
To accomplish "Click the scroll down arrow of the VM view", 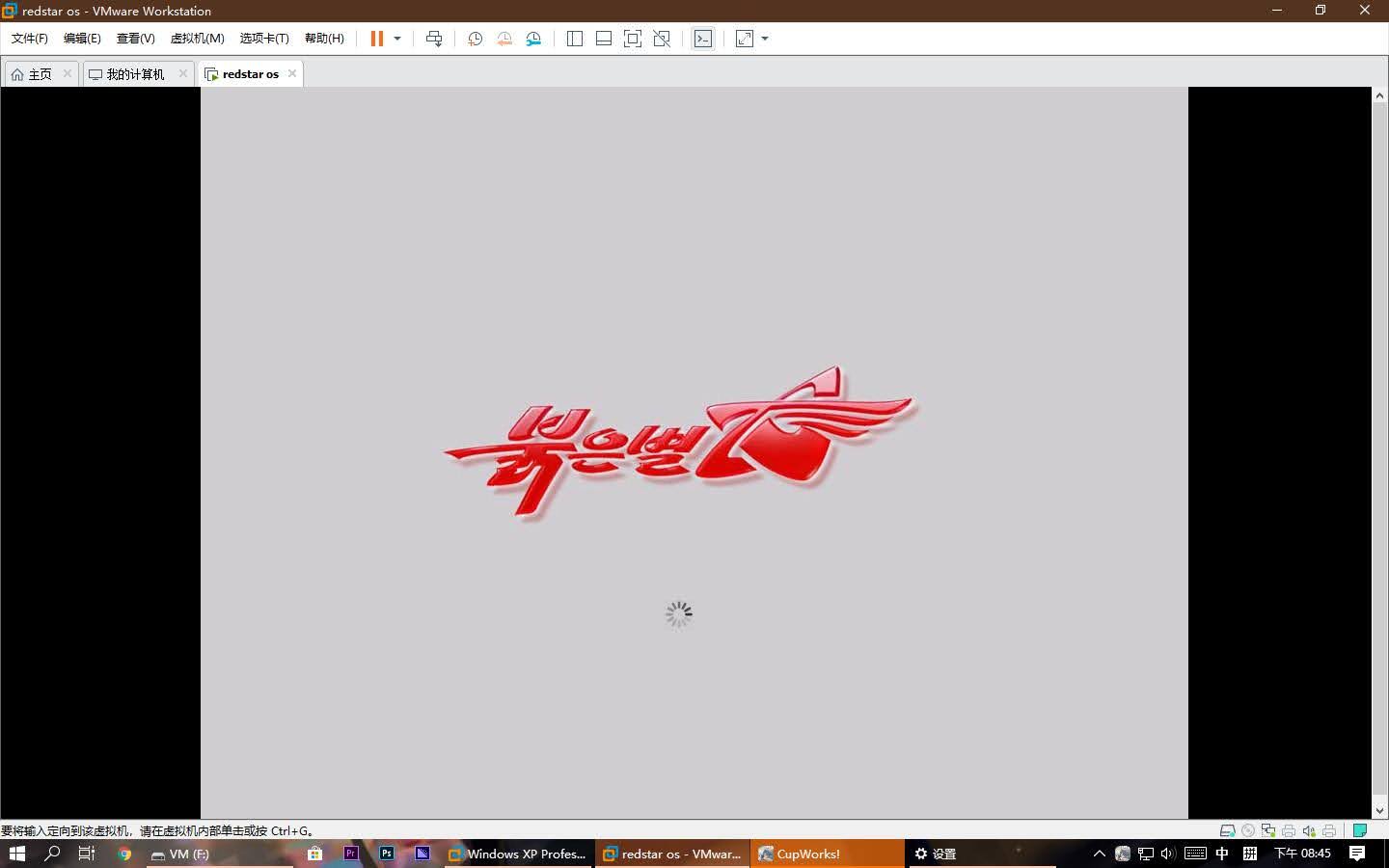I will [x=1379, y=810].
